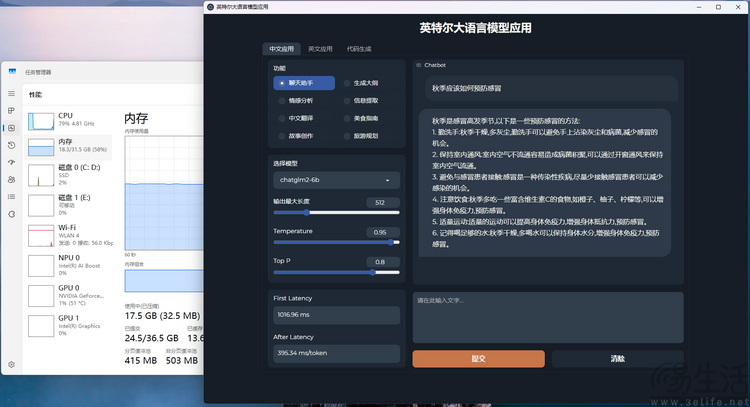Click the 24.5/36.5 GB committed value

[x=152, y=338]
